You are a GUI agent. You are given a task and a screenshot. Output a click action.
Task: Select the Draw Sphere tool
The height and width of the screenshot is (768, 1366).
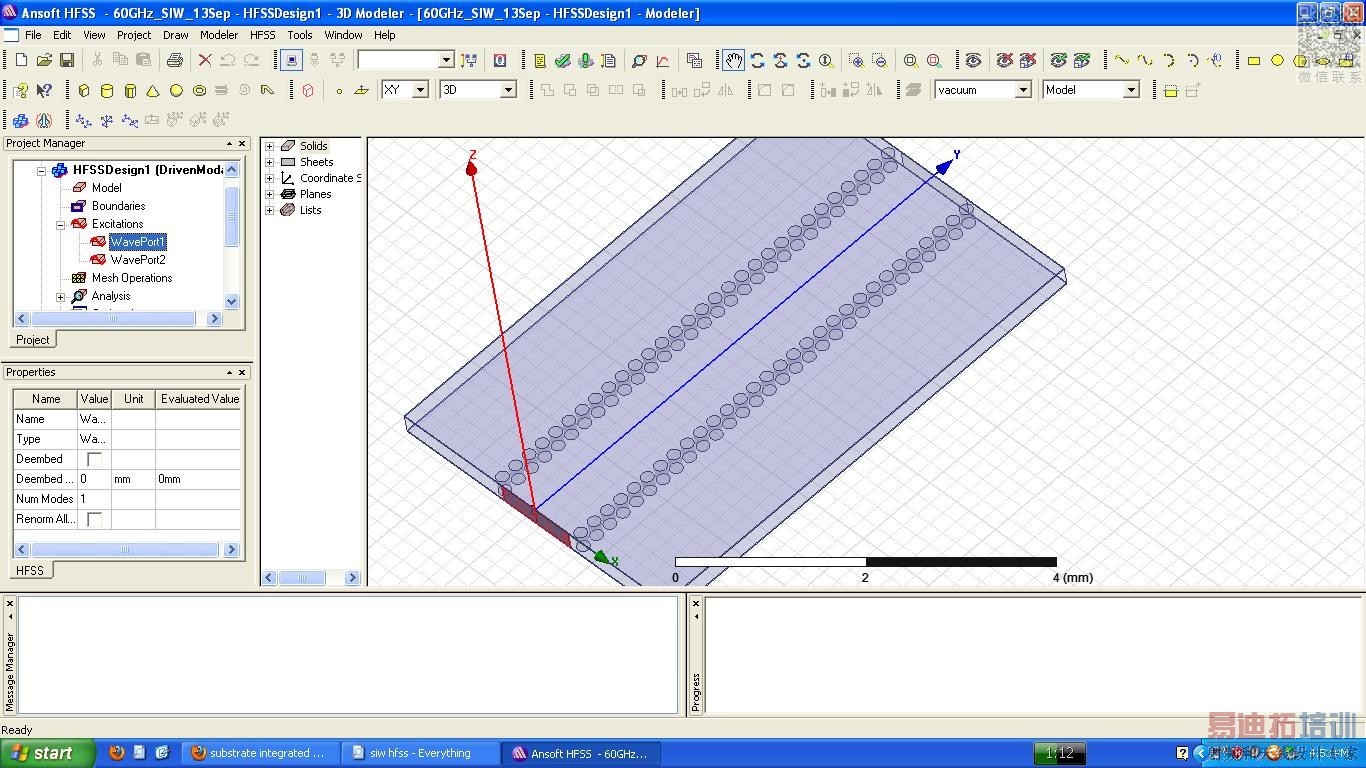click(176, 90)
